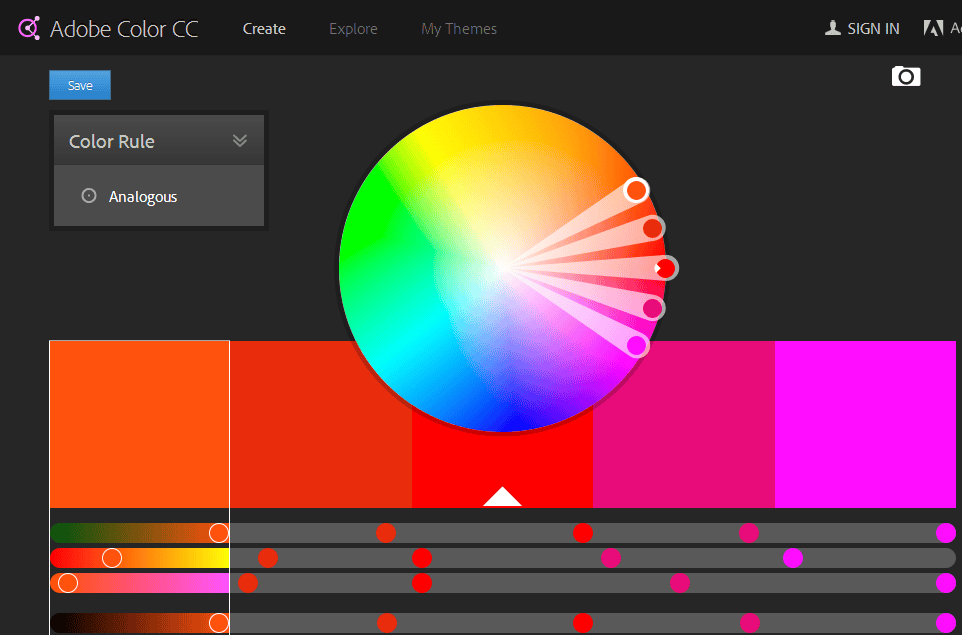Click the red-orange dot in the top slider row
The width and height of the screenshot is (962, 635).
[x=386, y=533]
